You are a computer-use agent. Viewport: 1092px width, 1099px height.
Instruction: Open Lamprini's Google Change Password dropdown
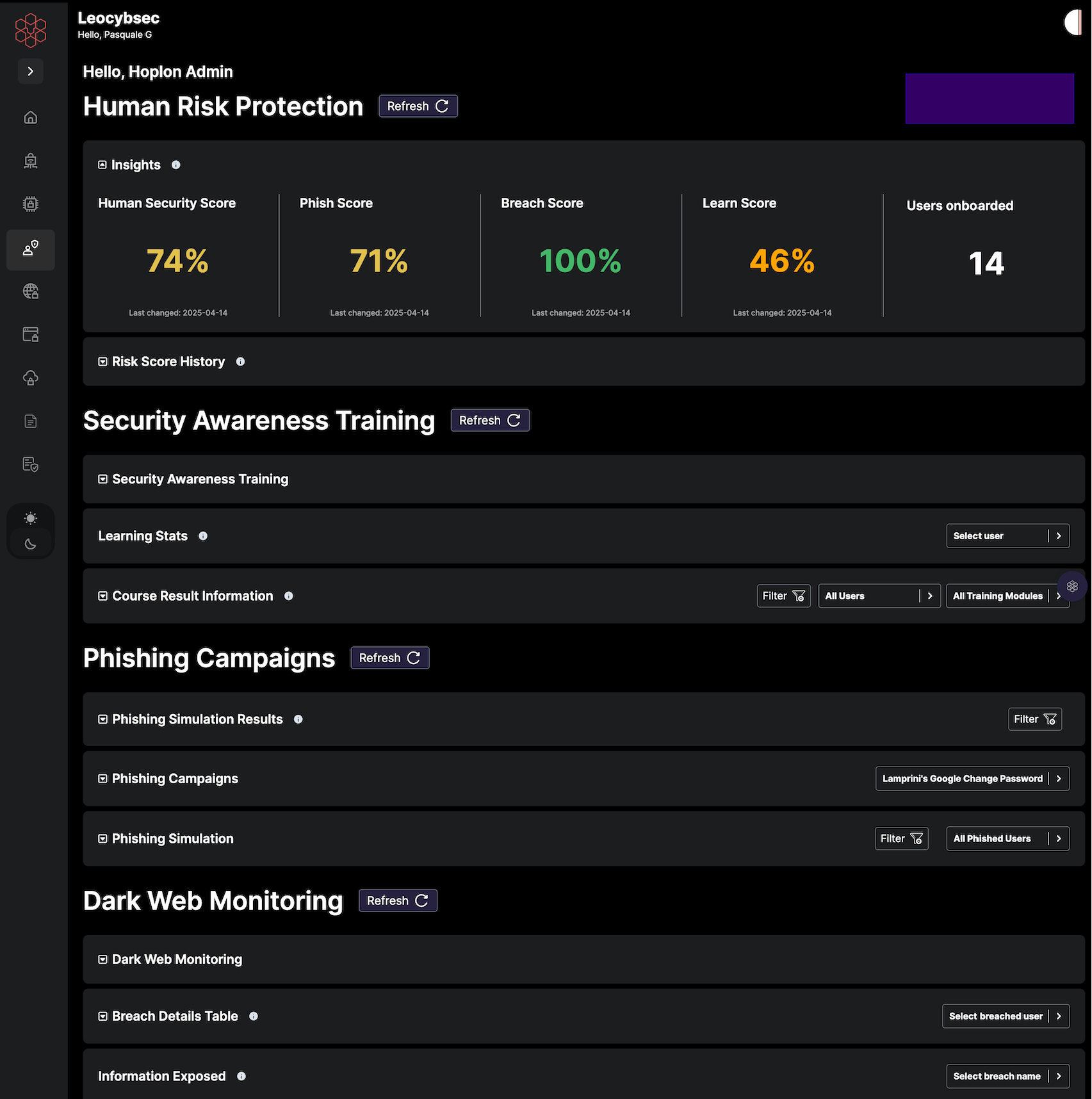(x=972, y=779)
